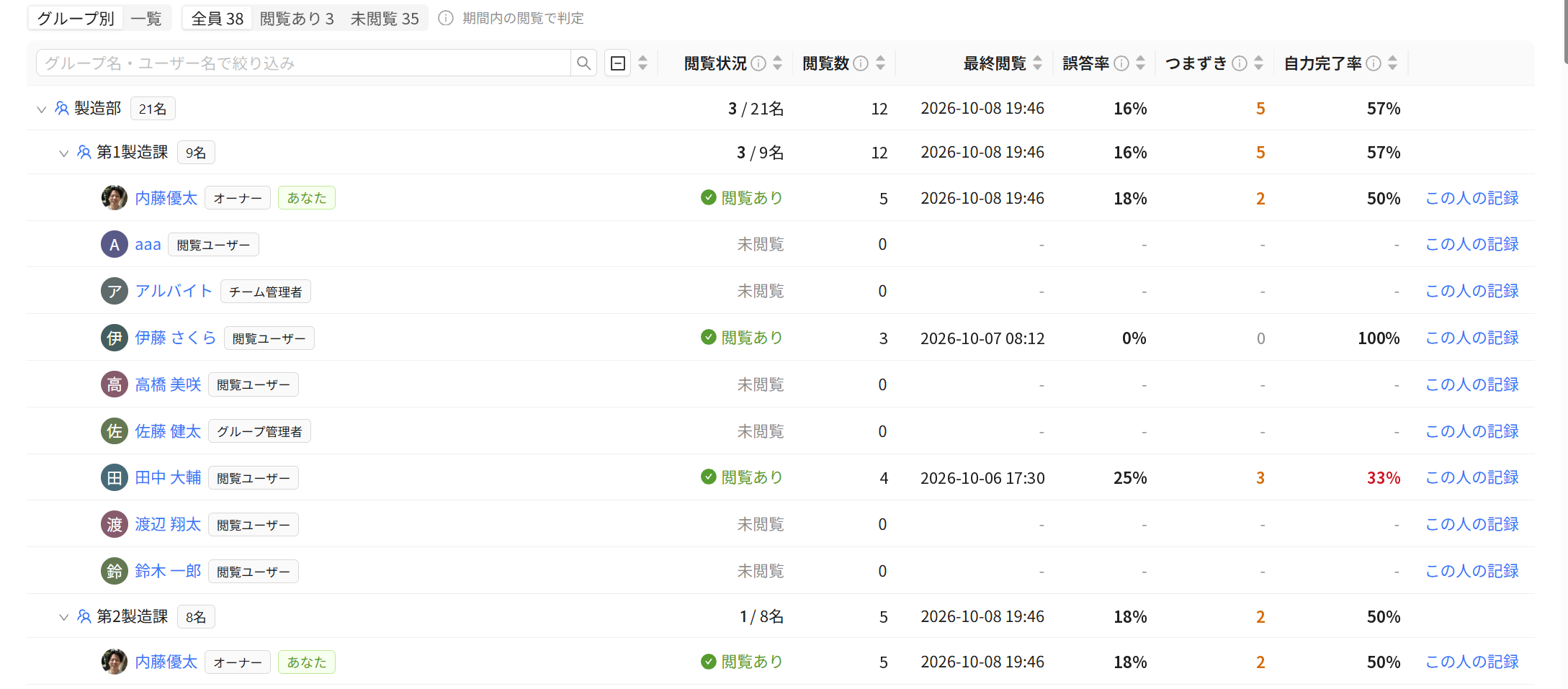The height and width of the screenshot is (689, 1568).
Task: Sort by name column arrows
Action: [x=643, y=63]
